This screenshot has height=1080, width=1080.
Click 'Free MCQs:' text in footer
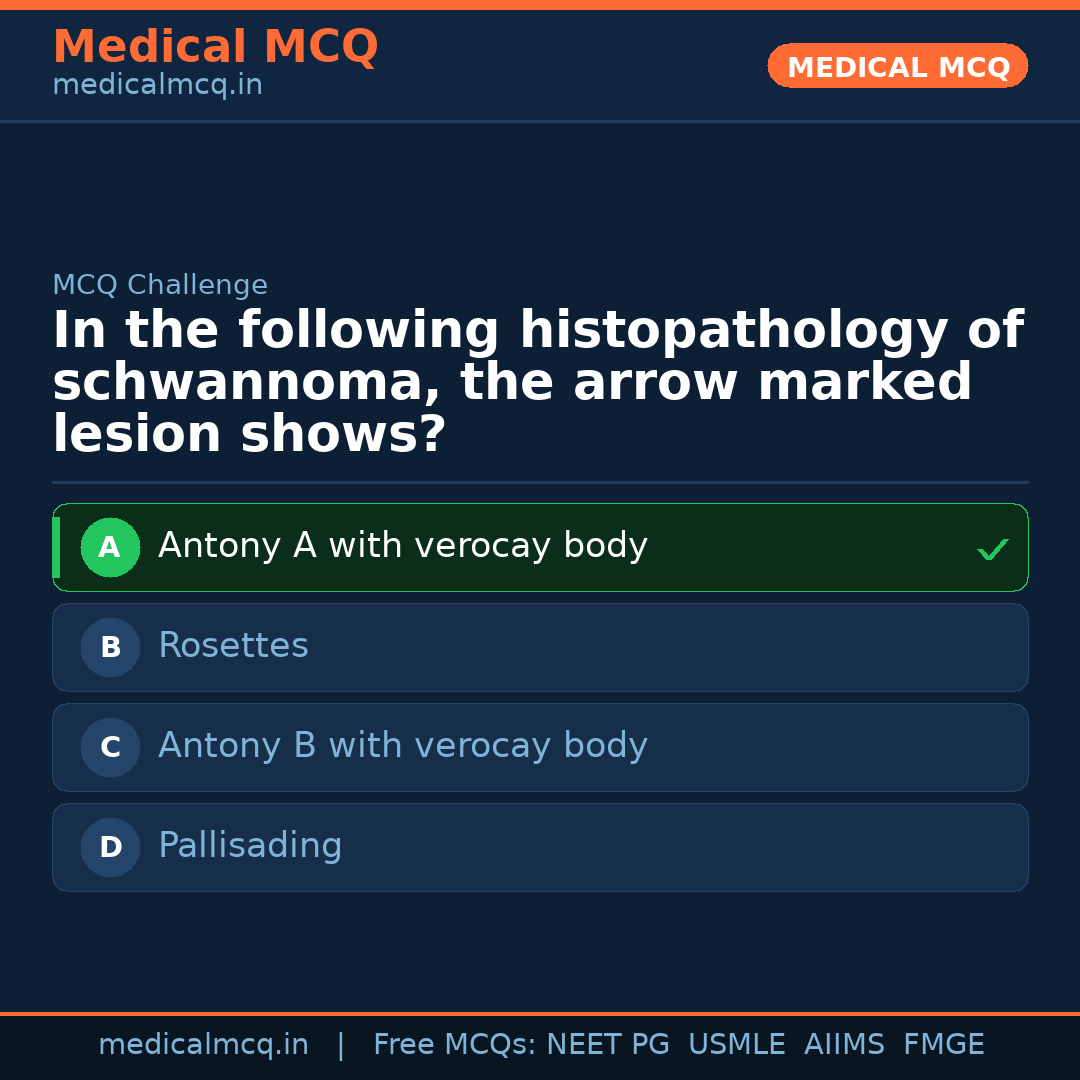(455, 1045)
